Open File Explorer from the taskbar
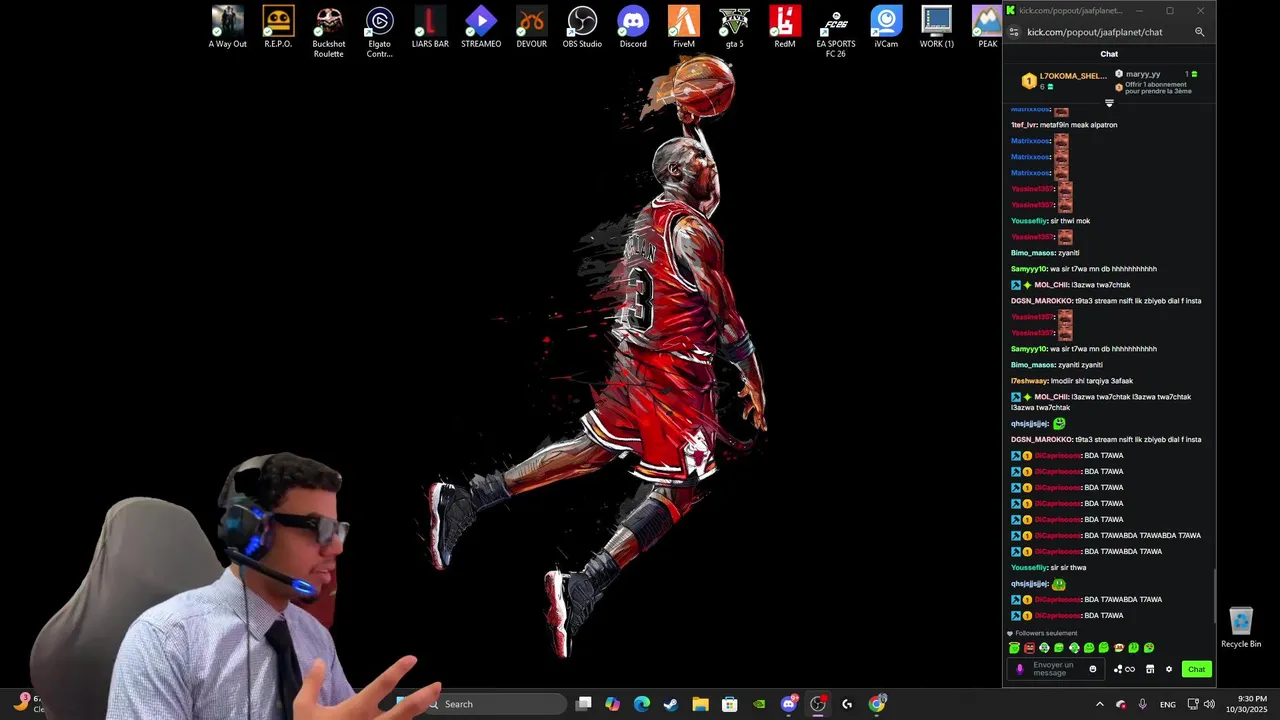This screenshot has width=1280, height=720. [x=701, y=704]
